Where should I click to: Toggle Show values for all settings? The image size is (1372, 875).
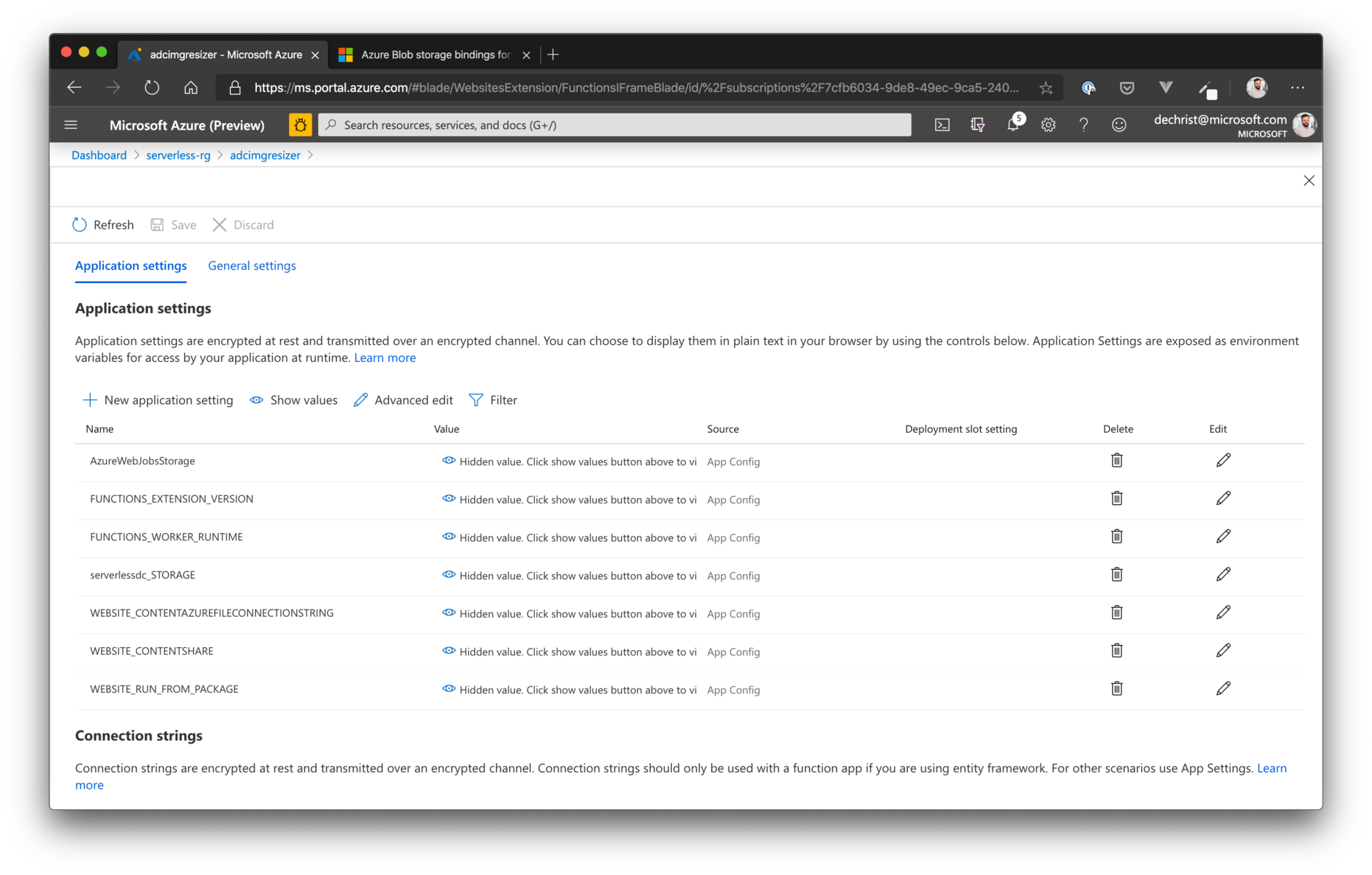click(x=293, y=400)
